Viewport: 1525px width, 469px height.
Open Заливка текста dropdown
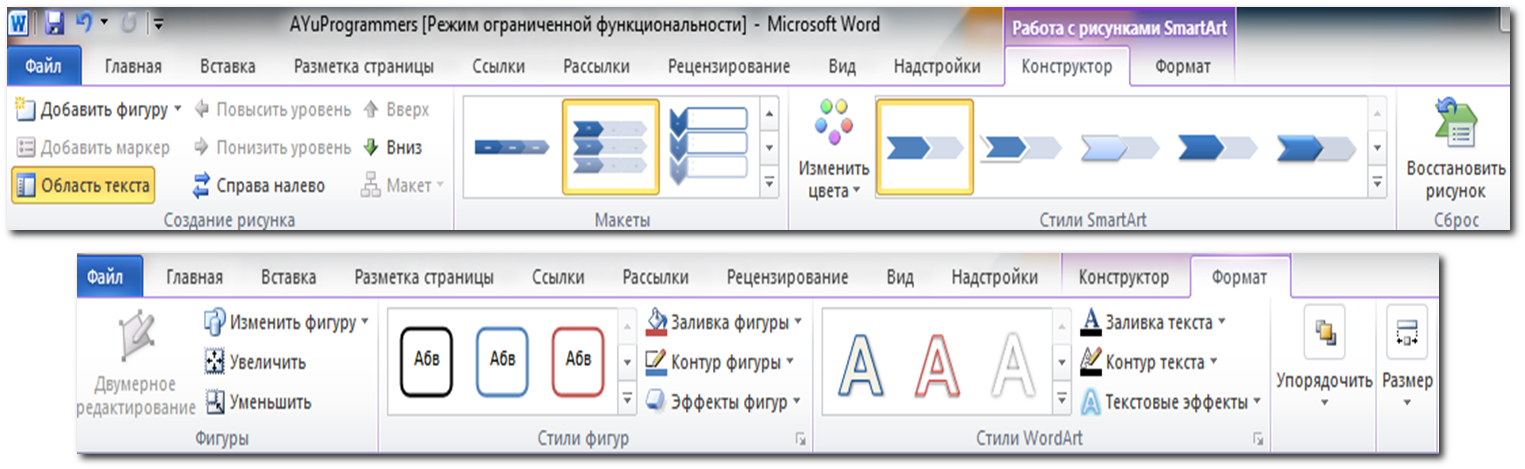(x=1152, y=323)
